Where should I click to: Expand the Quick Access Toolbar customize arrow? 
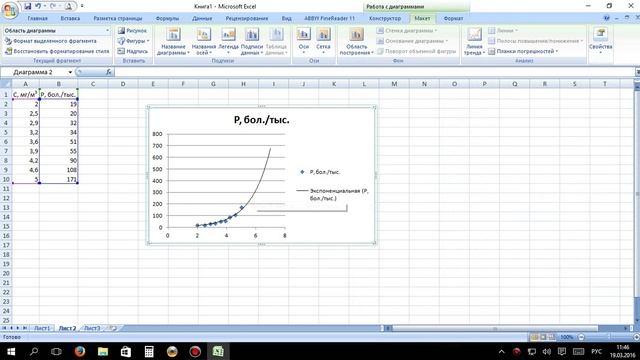[82, 6]
